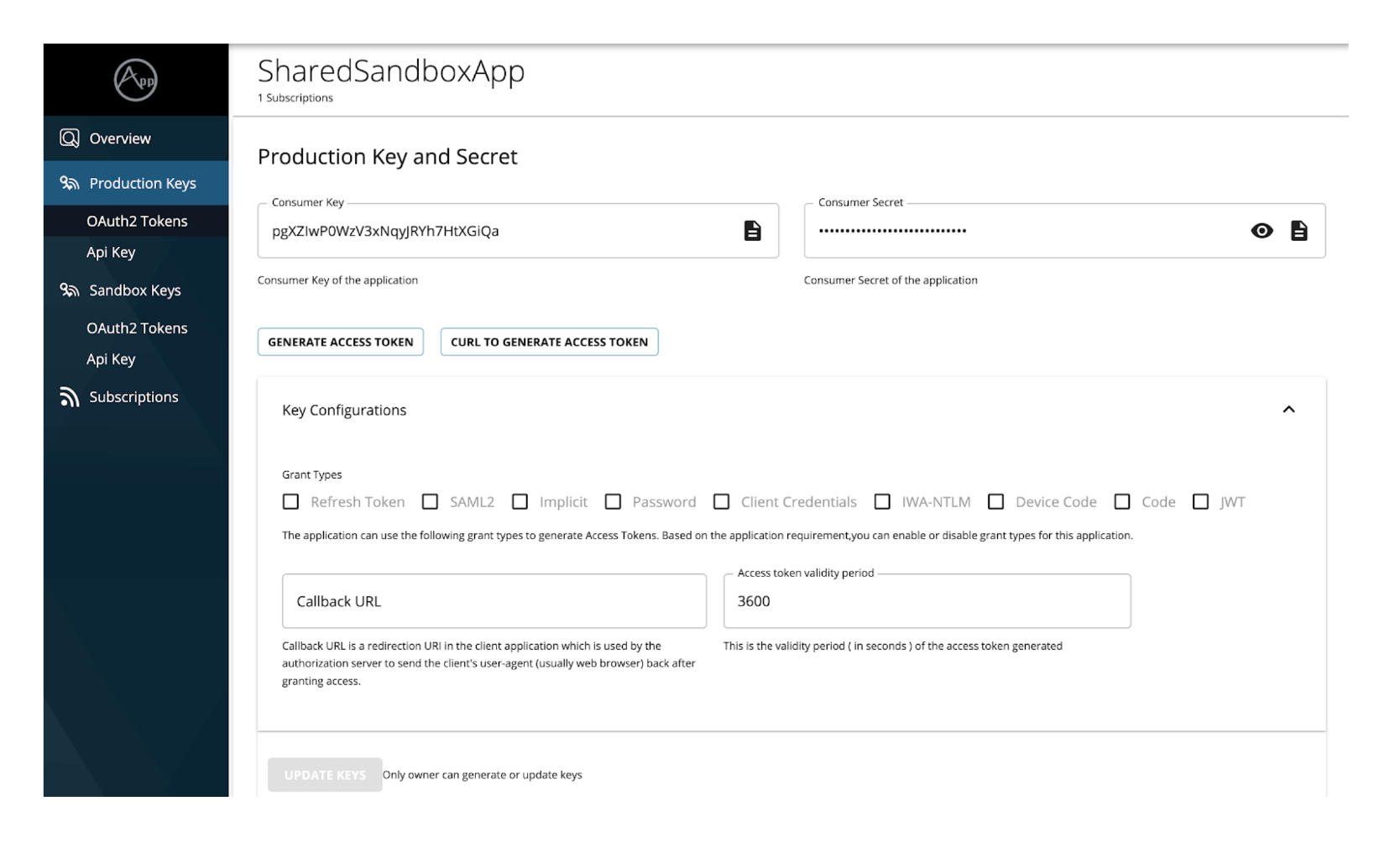
Task: Open OAuth2 Tokens under Sandbox Keys
Action: point(136,327)
